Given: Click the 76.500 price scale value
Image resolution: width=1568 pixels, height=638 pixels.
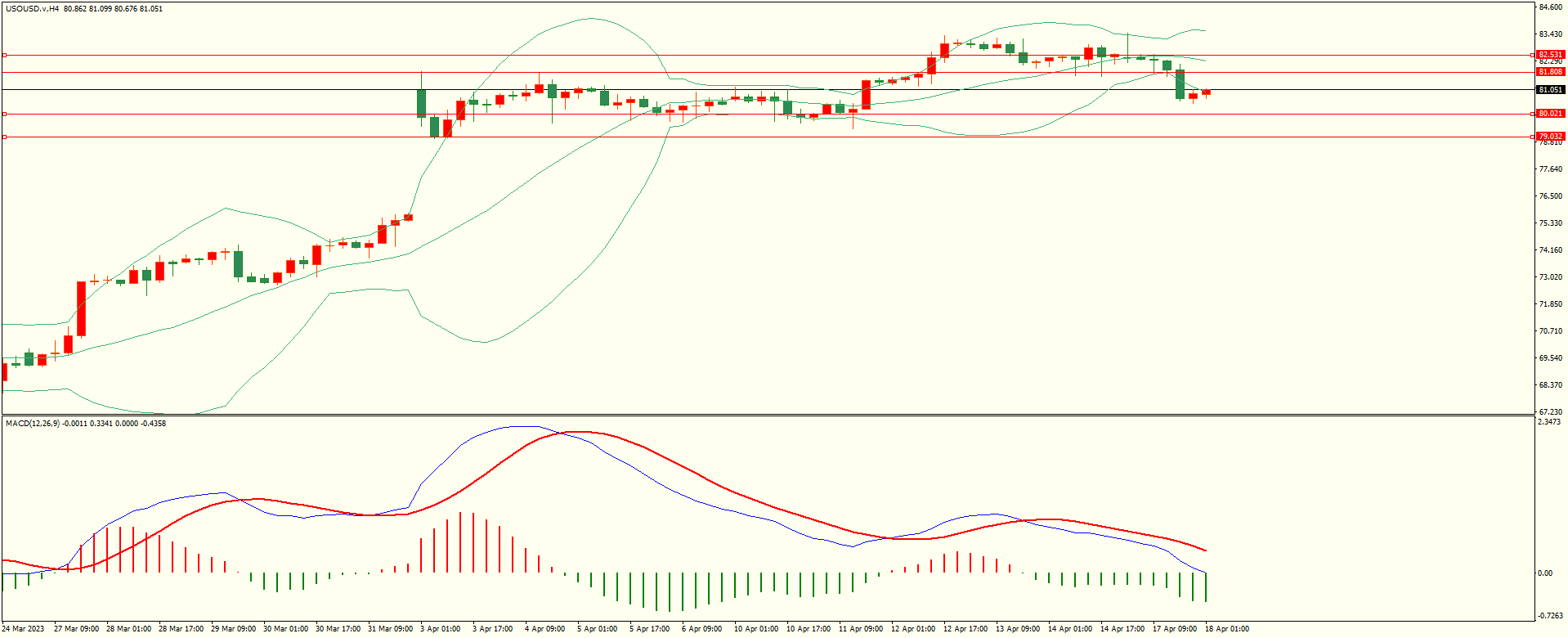Looking at the screenshot, I should (1550, 196).
